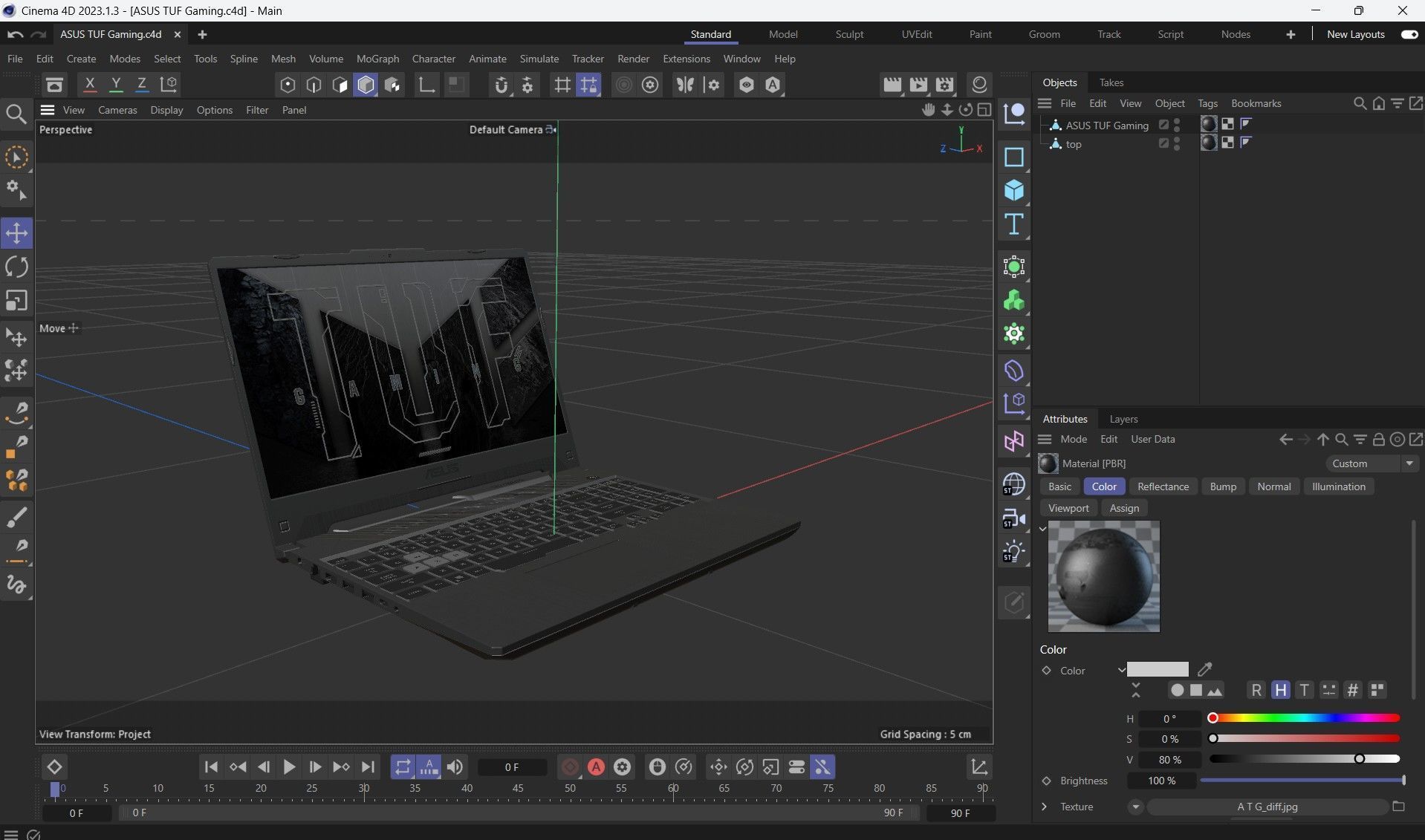Toggle Z axis lock

pos(141,85)
